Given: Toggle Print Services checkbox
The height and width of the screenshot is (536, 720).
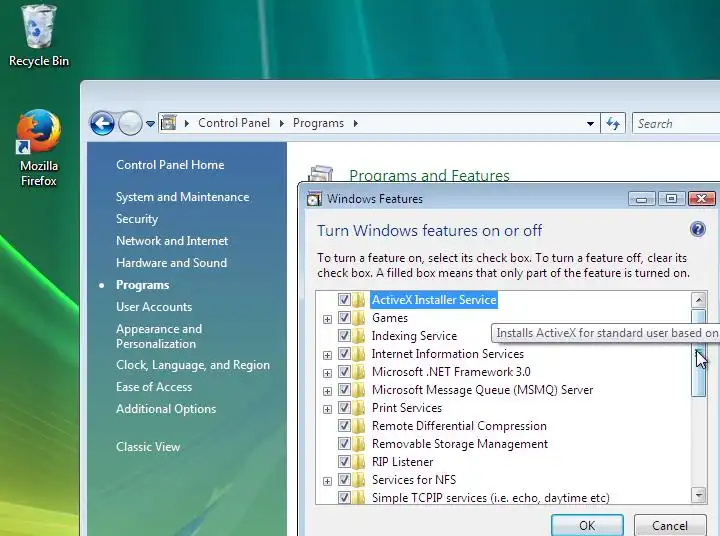Looking at the screenshot, I should [344, 407].
